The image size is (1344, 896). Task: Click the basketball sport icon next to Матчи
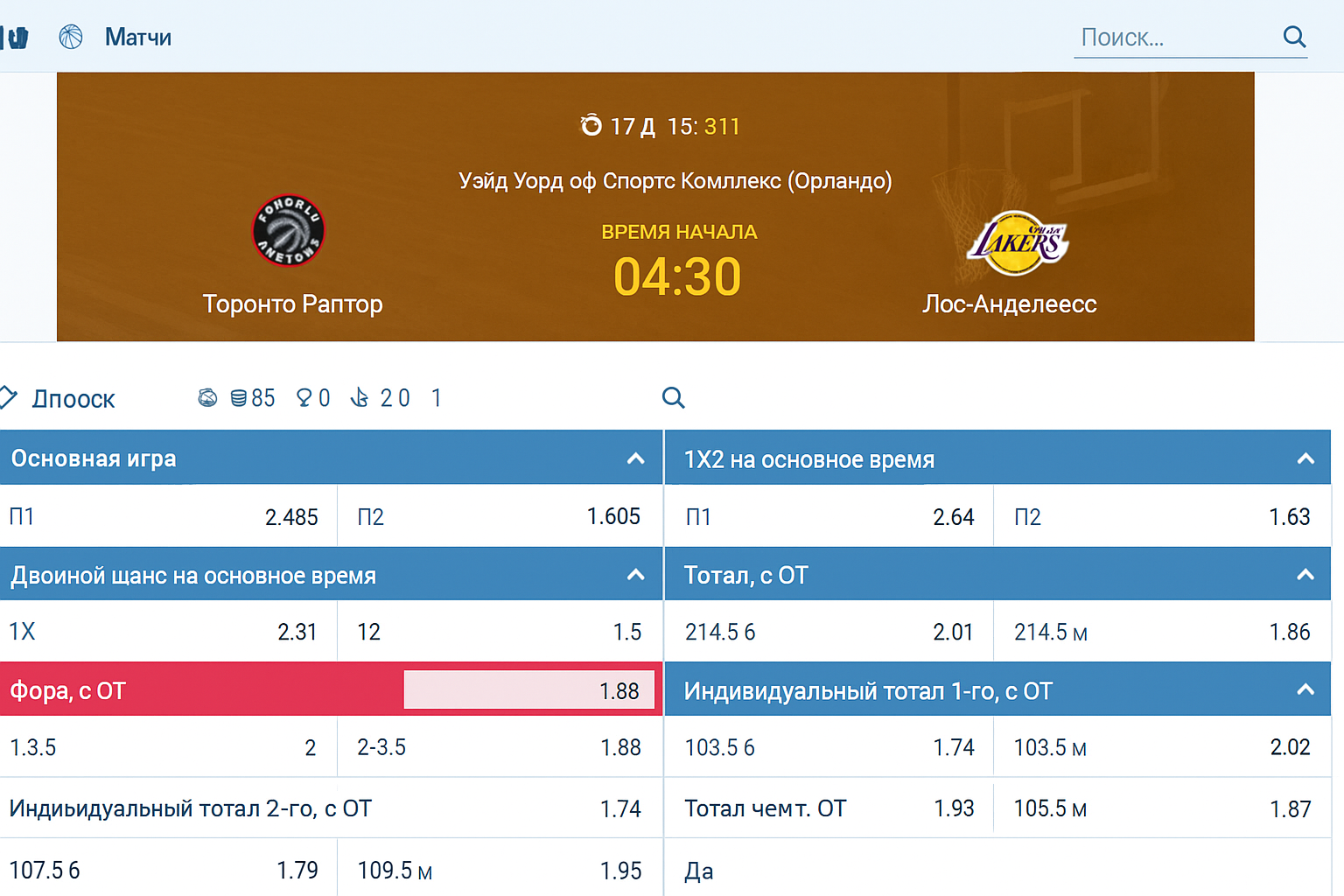[71, 37]
